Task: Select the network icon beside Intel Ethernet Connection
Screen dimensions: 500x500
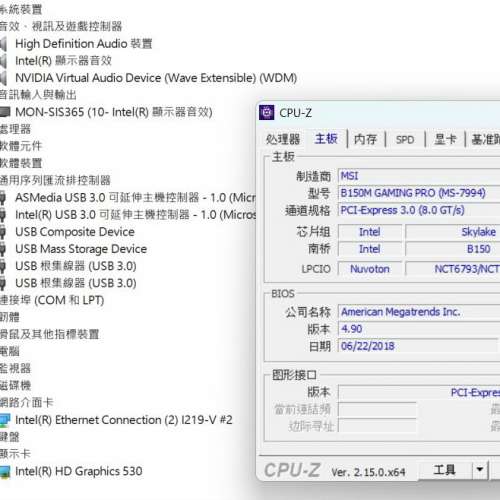Action: point(5,420)
